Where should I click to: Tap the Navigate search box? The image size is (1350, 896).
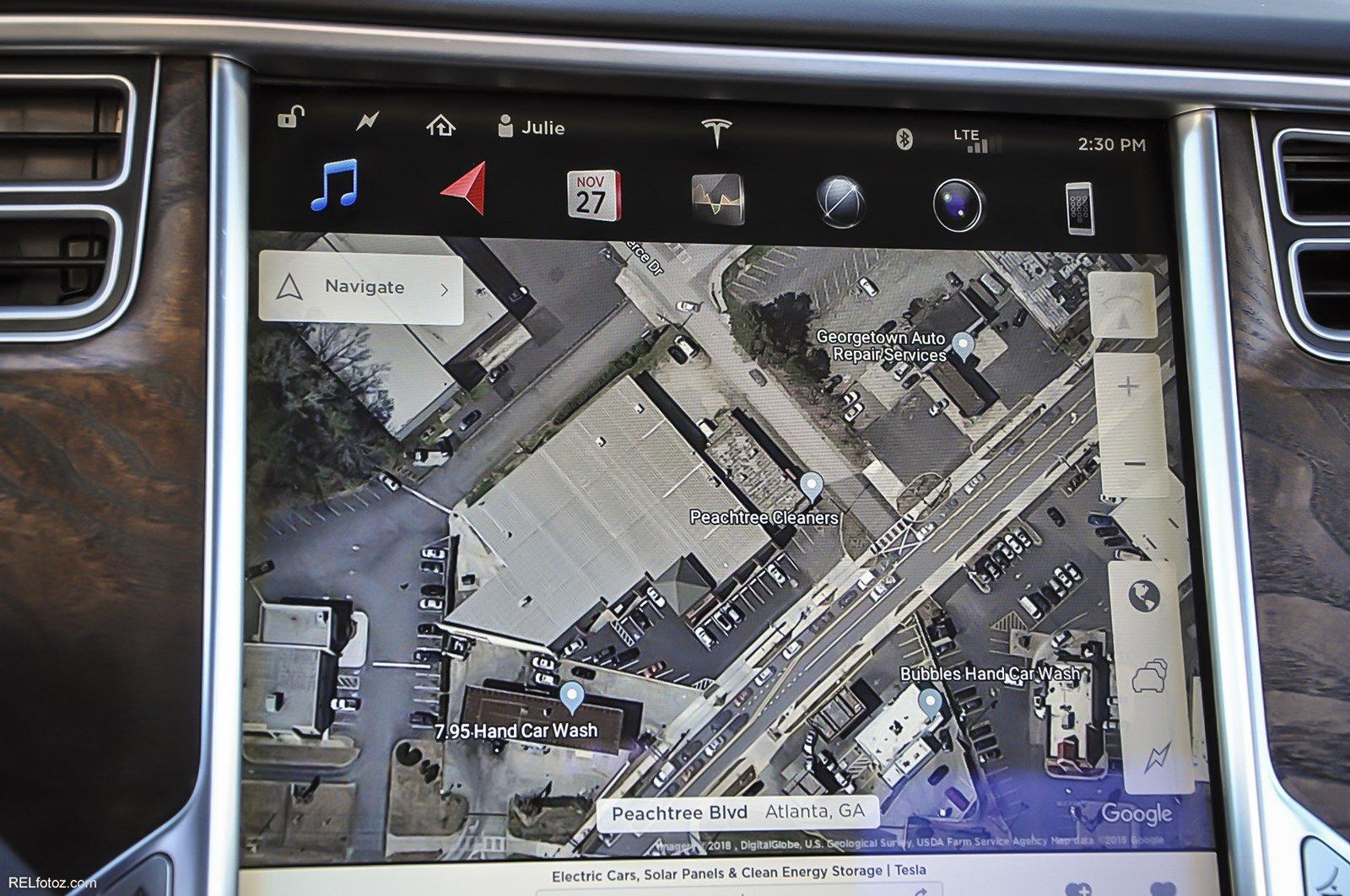tap(361, 288)
